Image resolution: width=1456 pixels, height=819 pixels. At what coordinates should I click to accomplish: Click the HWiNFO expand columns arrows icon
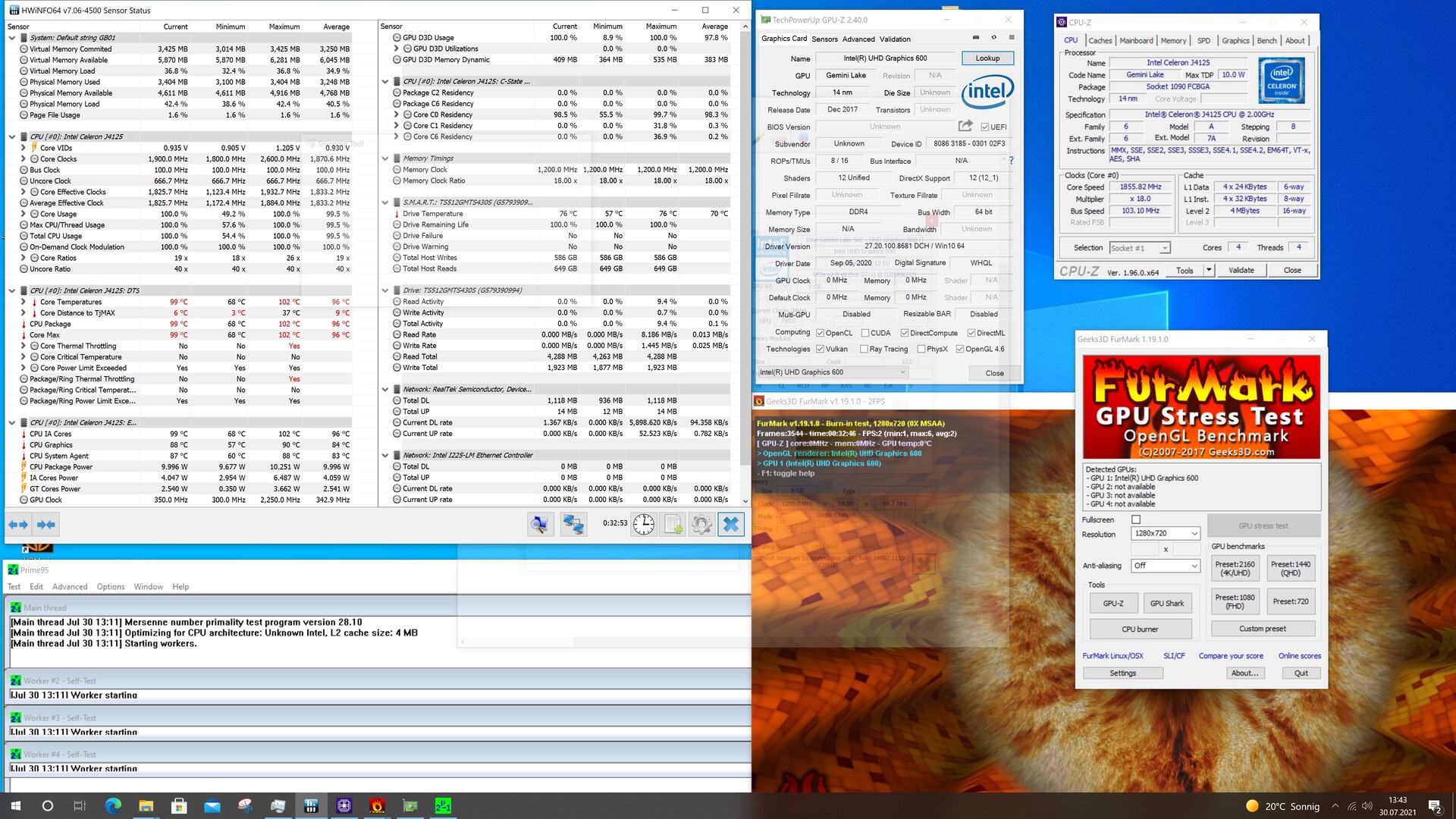point(18,524)
